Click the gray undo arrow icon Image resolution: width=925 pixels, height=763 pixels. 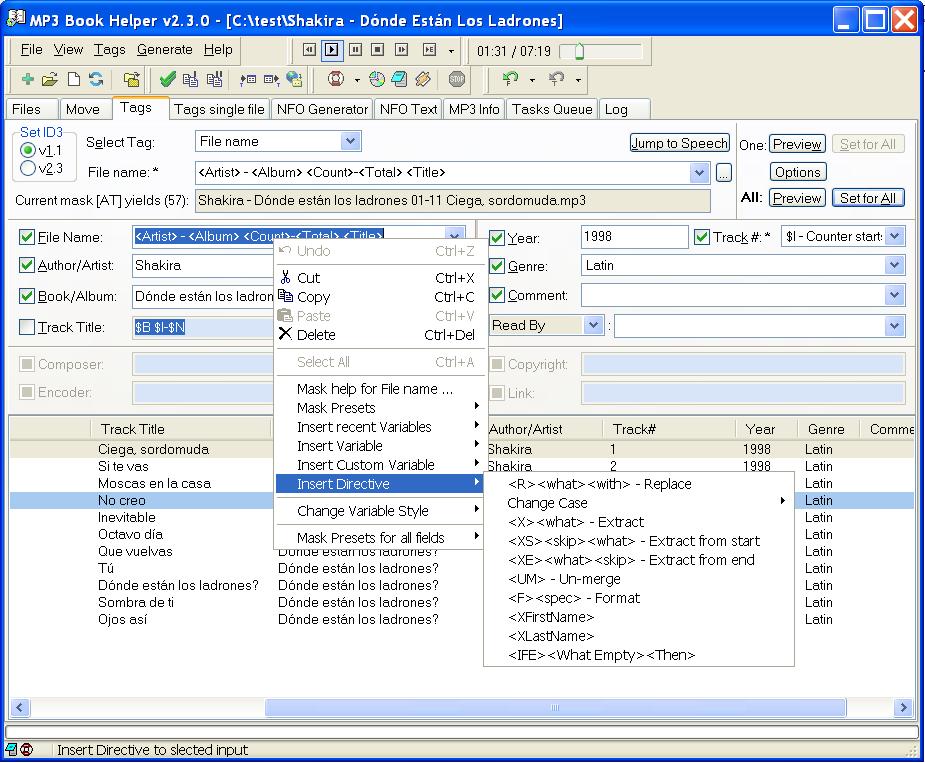click(x=556, y=78)
